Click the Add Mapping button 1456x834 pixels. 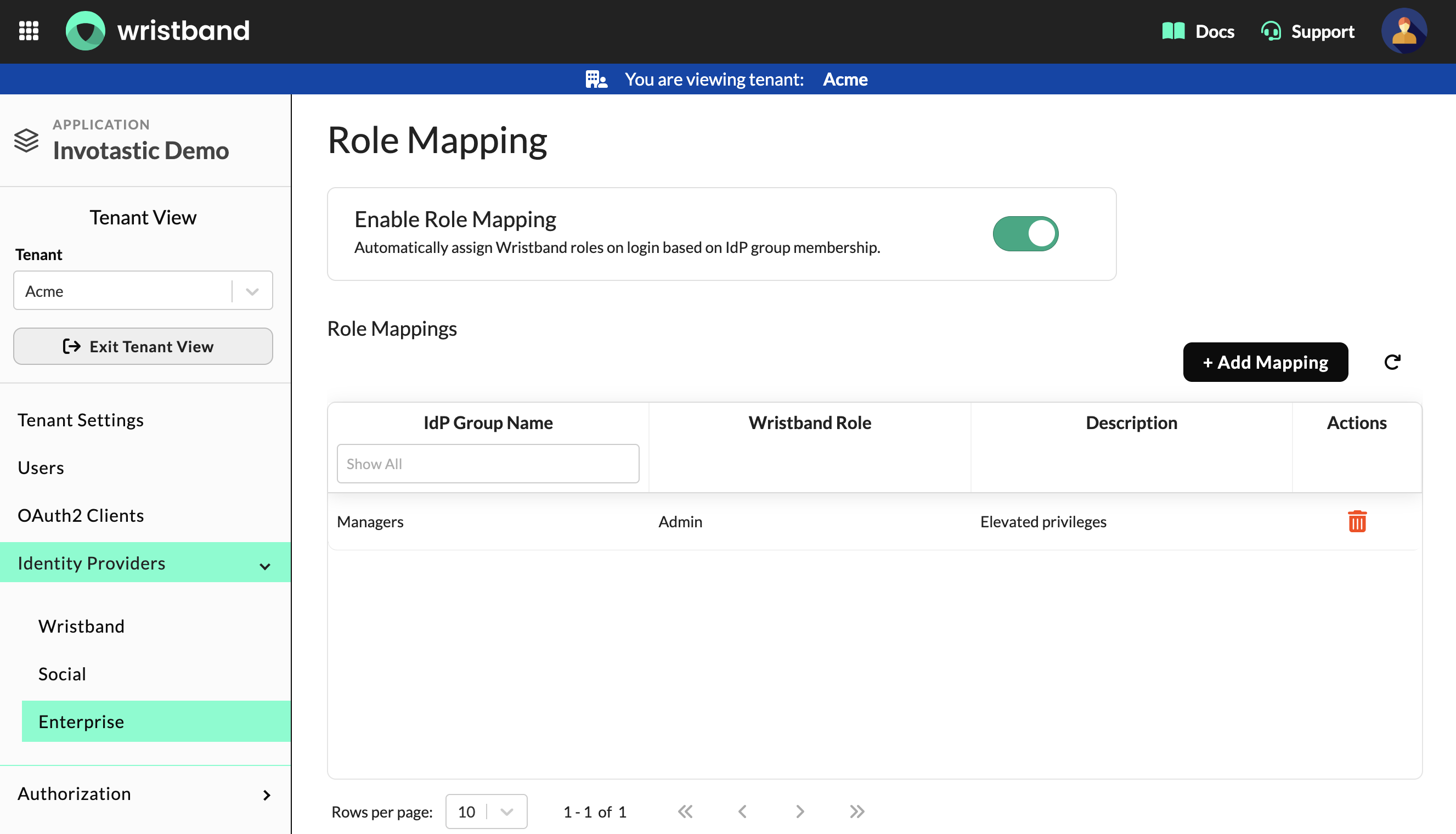point(1265,362)
